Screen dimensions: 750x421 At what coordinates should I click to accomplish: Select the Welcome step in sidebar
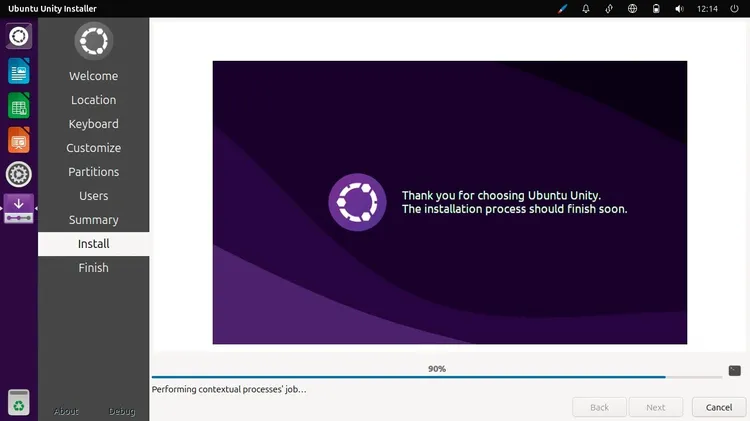click(x=93, y=76)
